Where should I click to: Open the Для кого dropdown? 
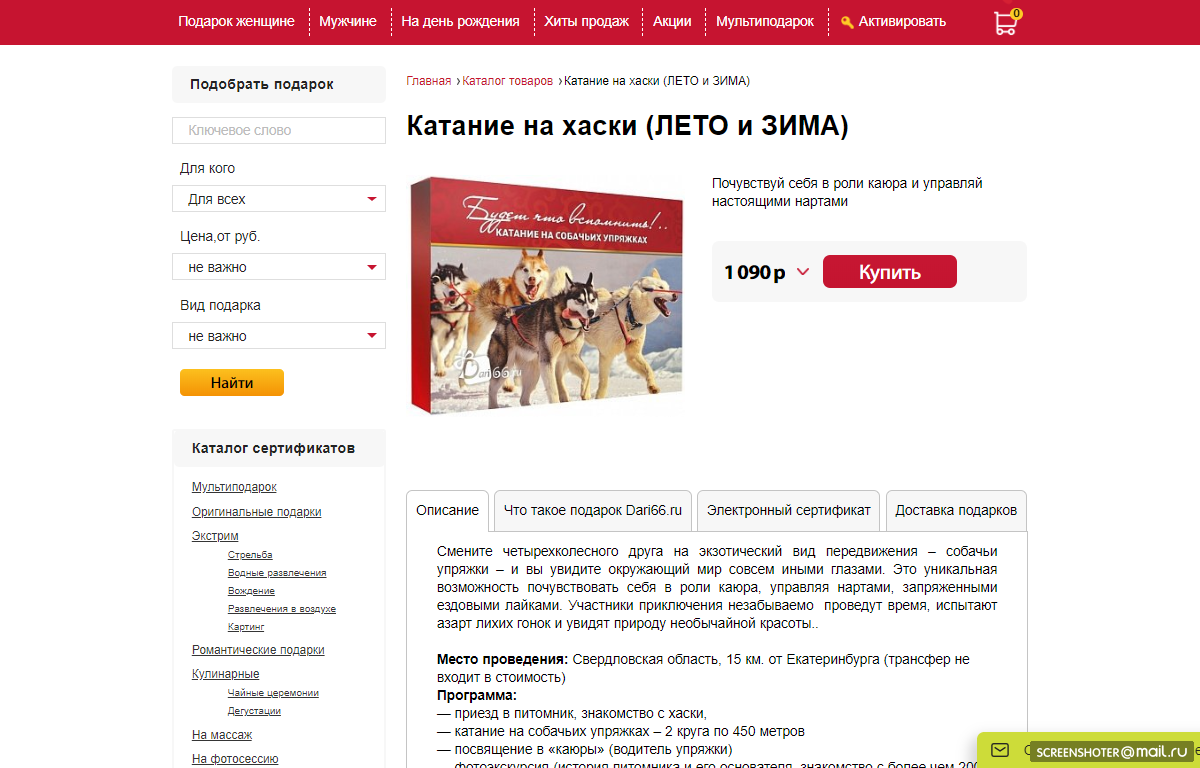pos(279,199)
